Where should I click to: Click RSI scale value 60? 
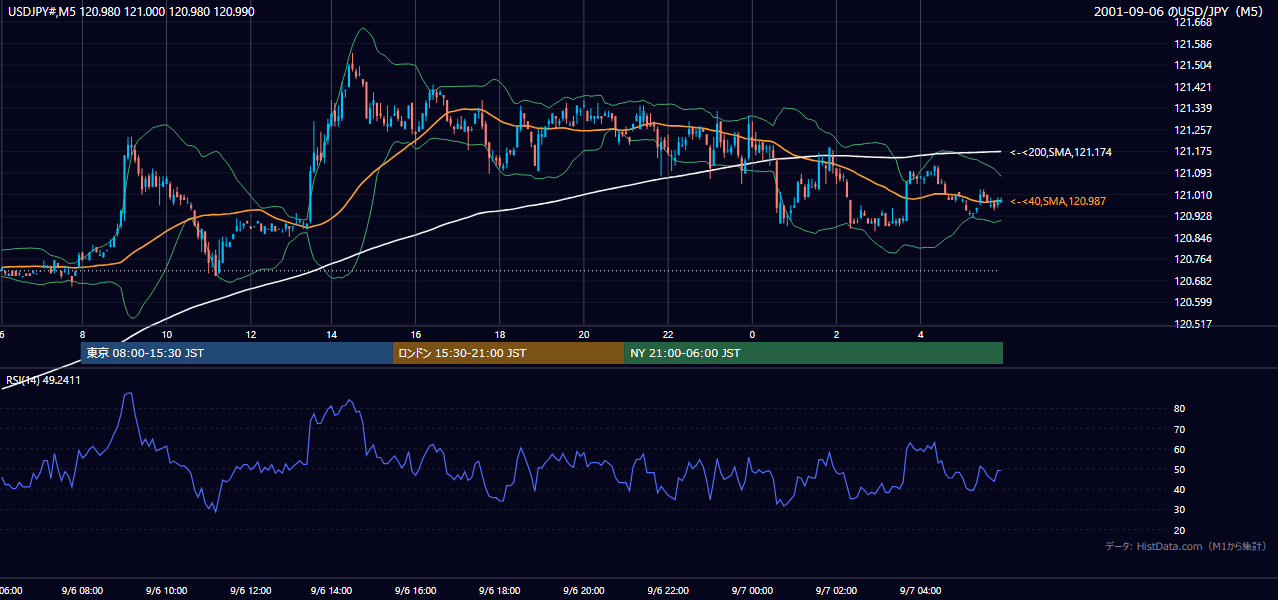[x=1180, y=449]
